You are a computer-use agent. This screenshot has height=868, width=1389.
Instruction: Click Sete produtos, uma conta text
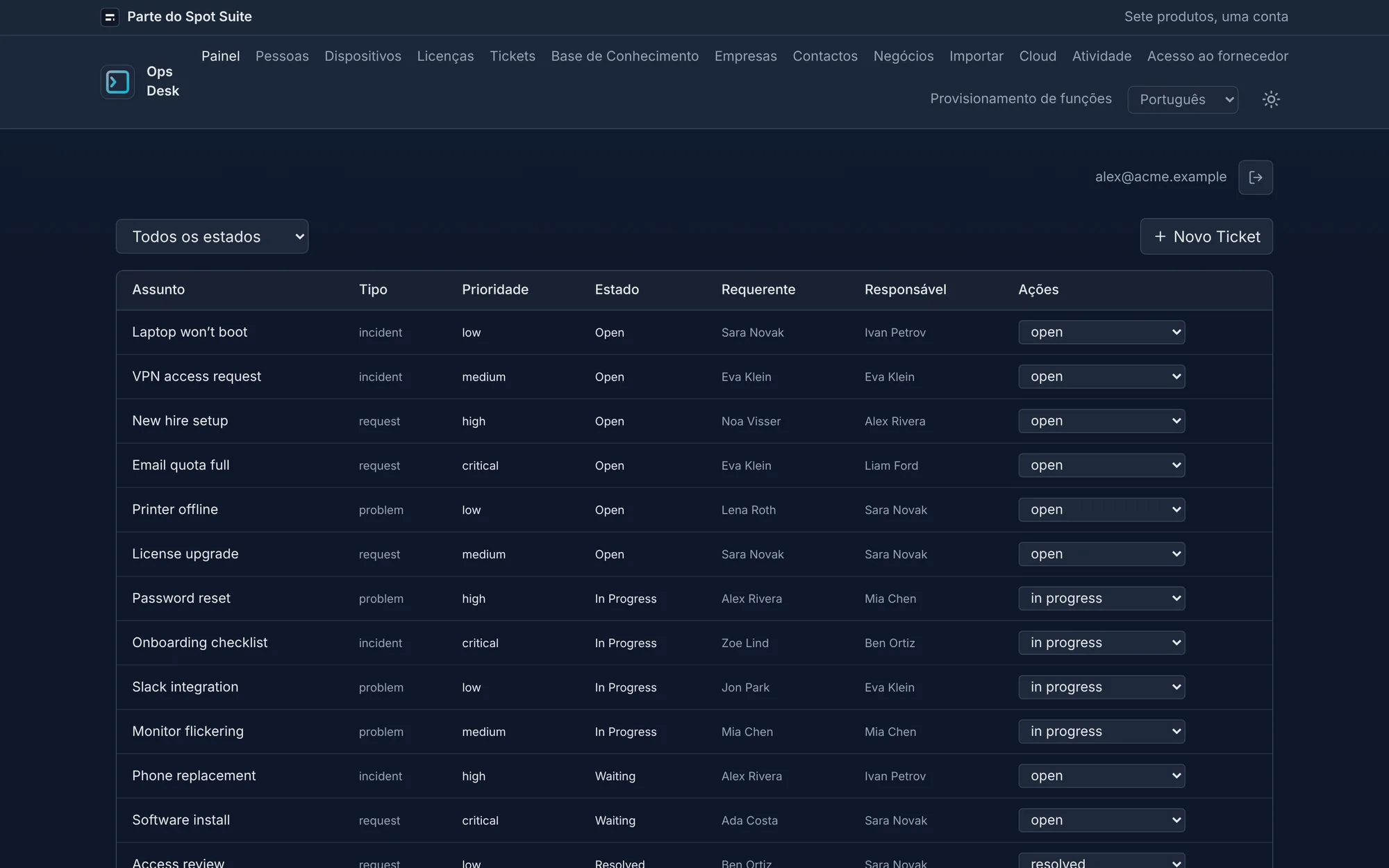point(1206,17)
